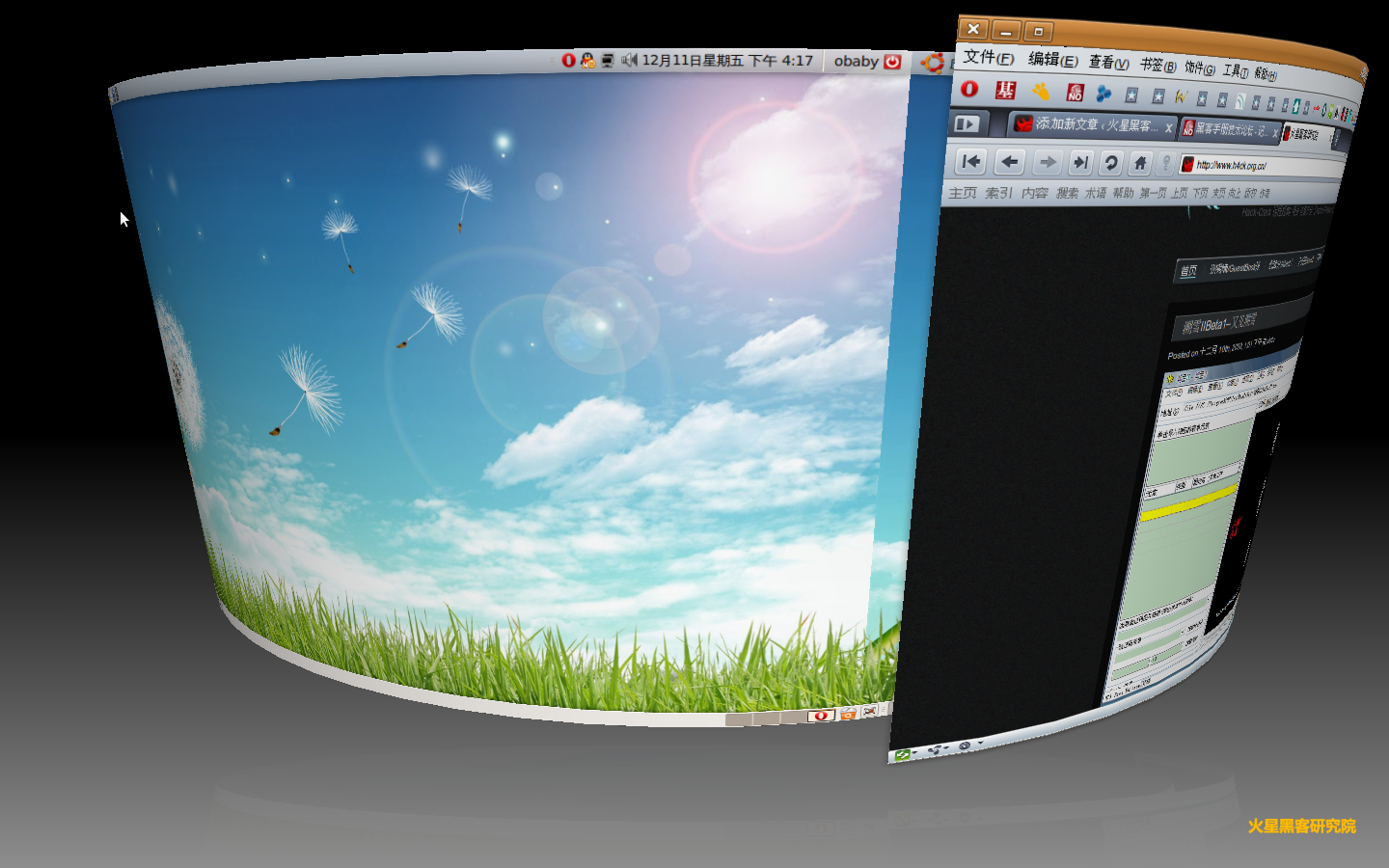The width and height of the screenshot is (1389, 868).
Task: Go back with the left arrow button
Action: tap(1009, 161)
